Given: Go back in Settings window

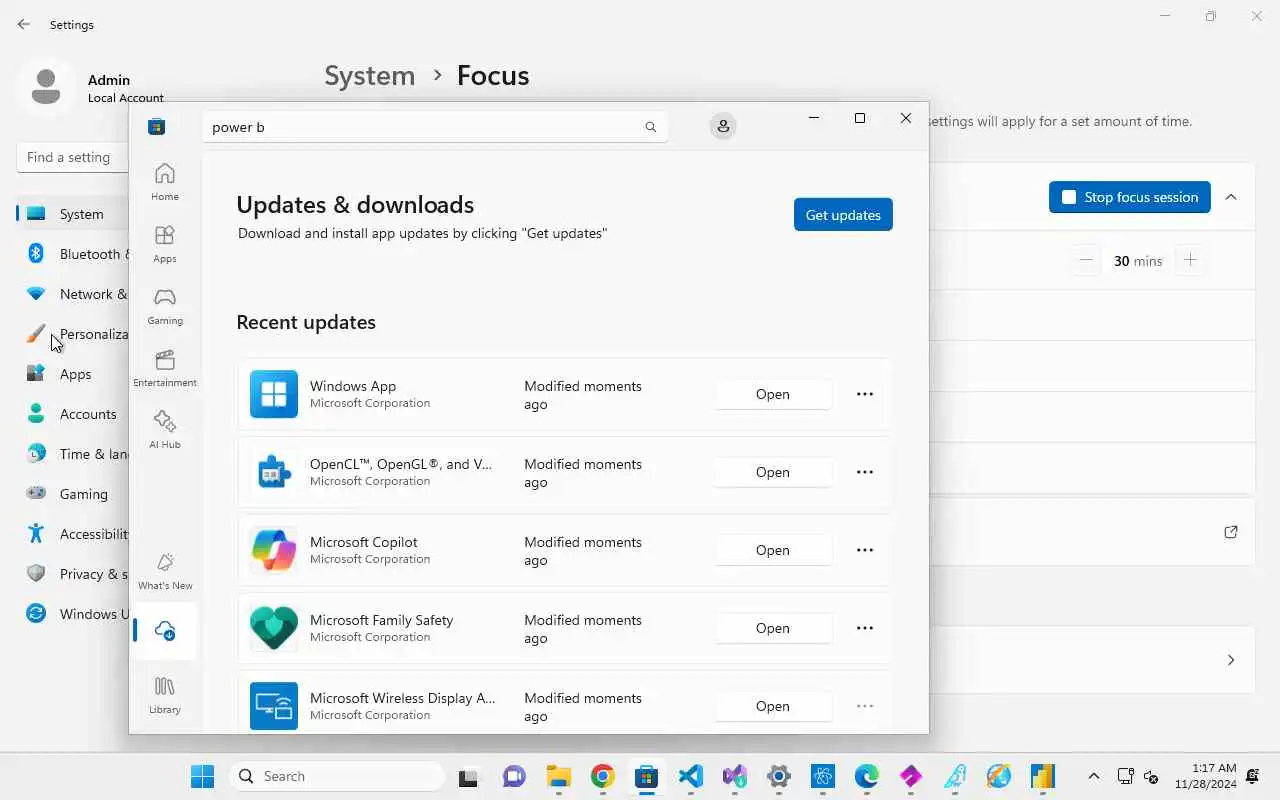Looking at the screenshot, I should [x=24, y=24].
